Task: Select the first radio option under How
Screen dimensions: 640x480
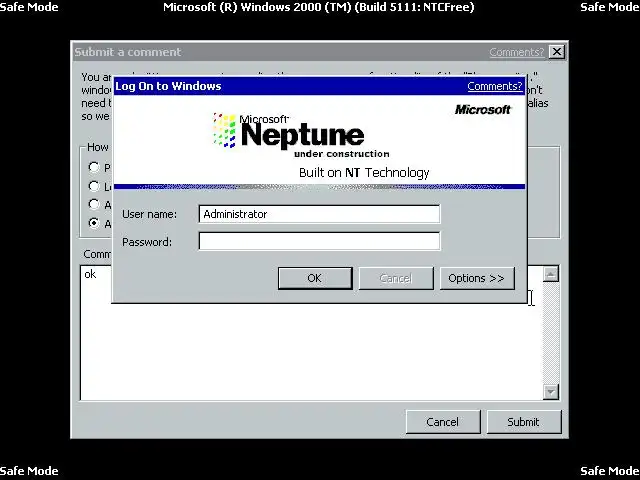Action: [x=94, y=167]
